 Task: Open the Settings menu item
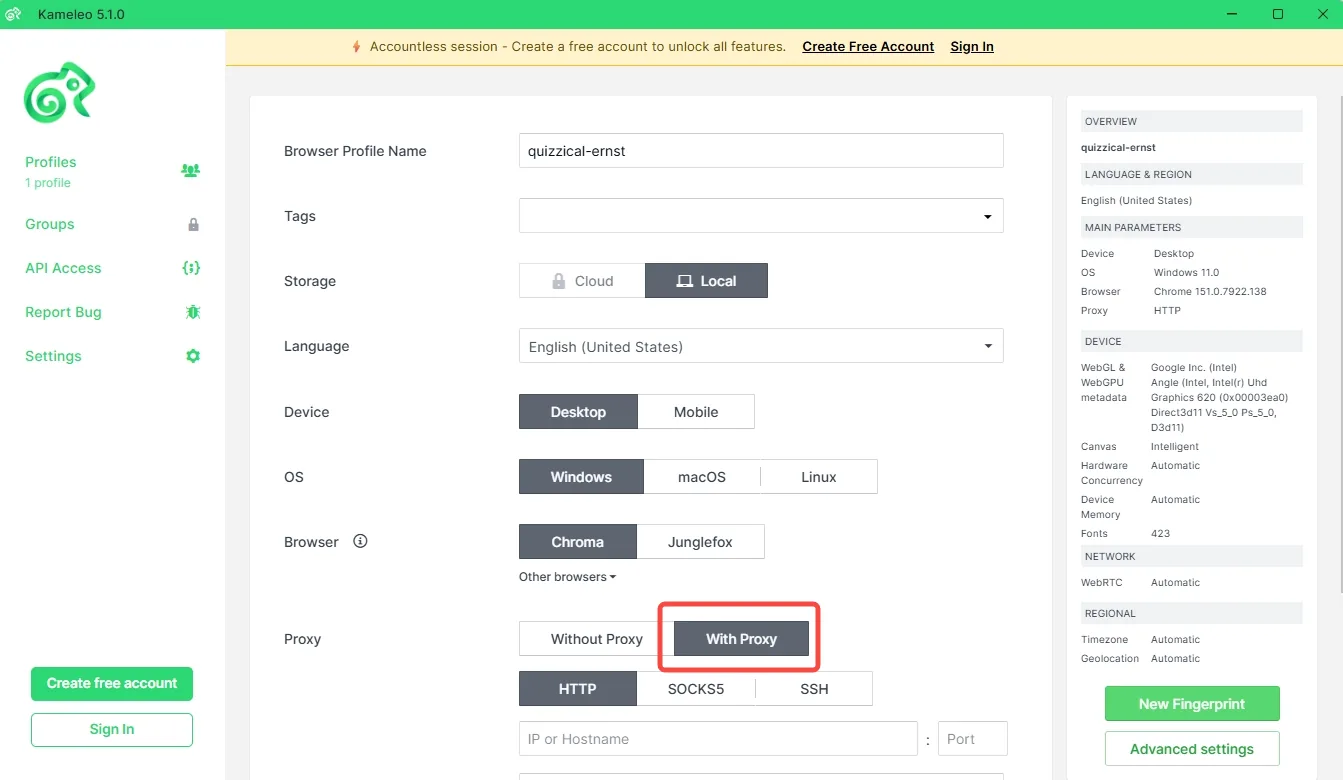(x=53, y=356)
